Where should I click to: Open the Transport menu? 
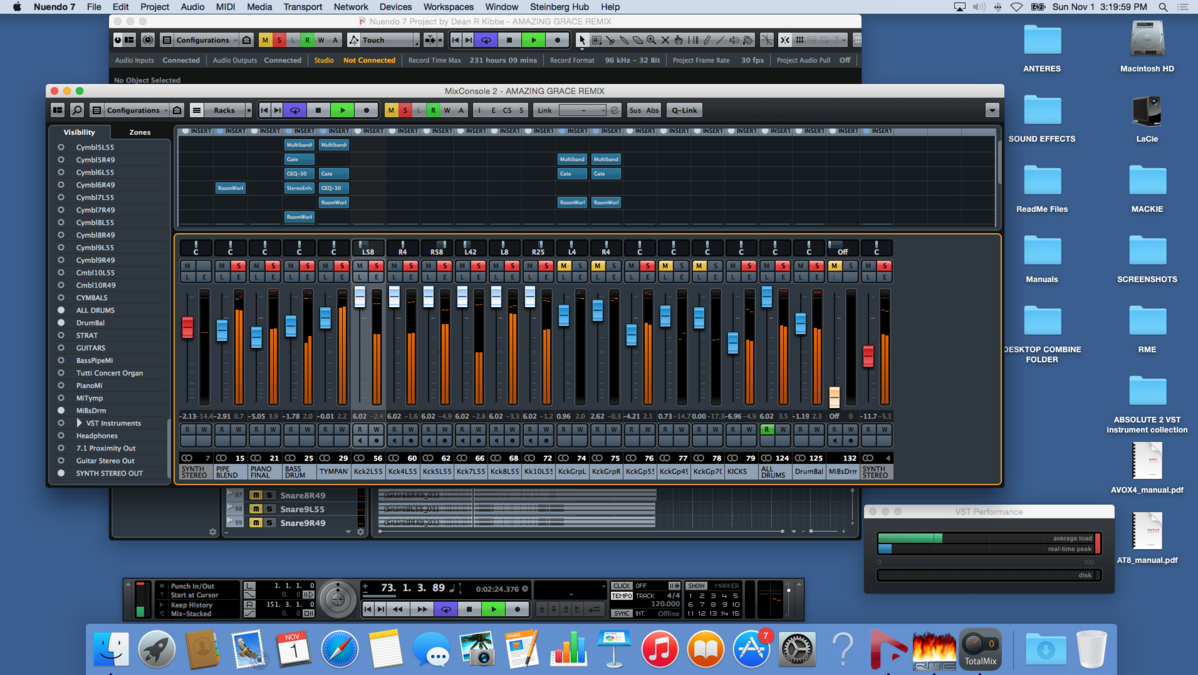tap(303, 7)
